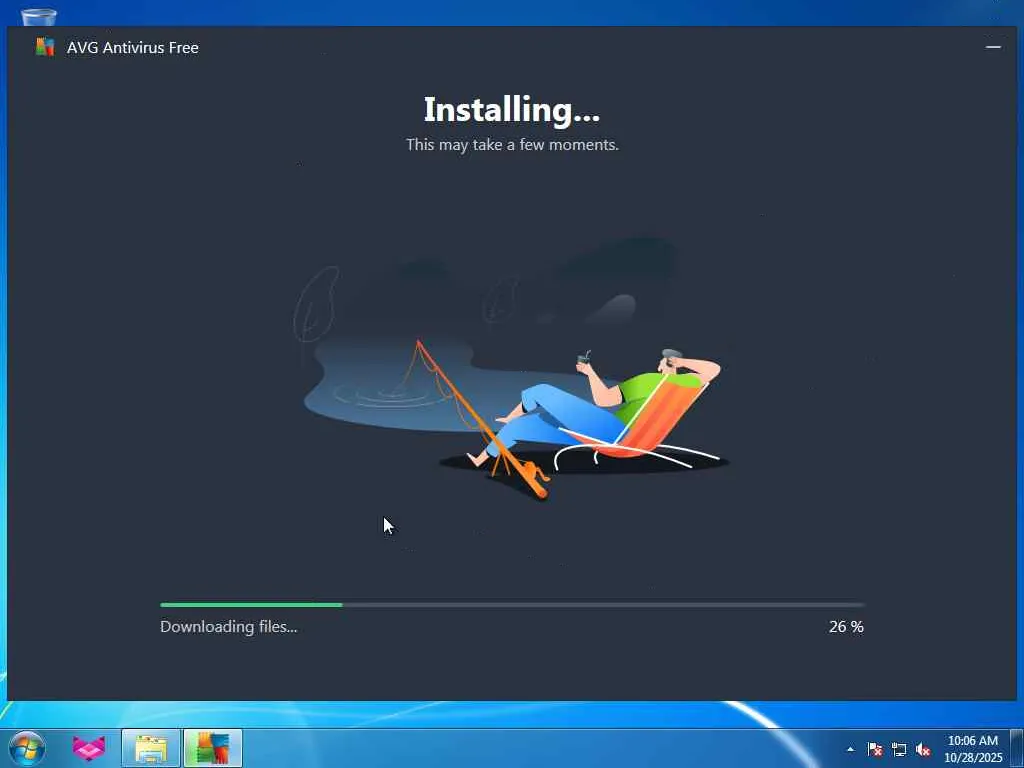Open the taskbar clock showing 10:06 AM

pyautogui.click(x=972, y=748)
